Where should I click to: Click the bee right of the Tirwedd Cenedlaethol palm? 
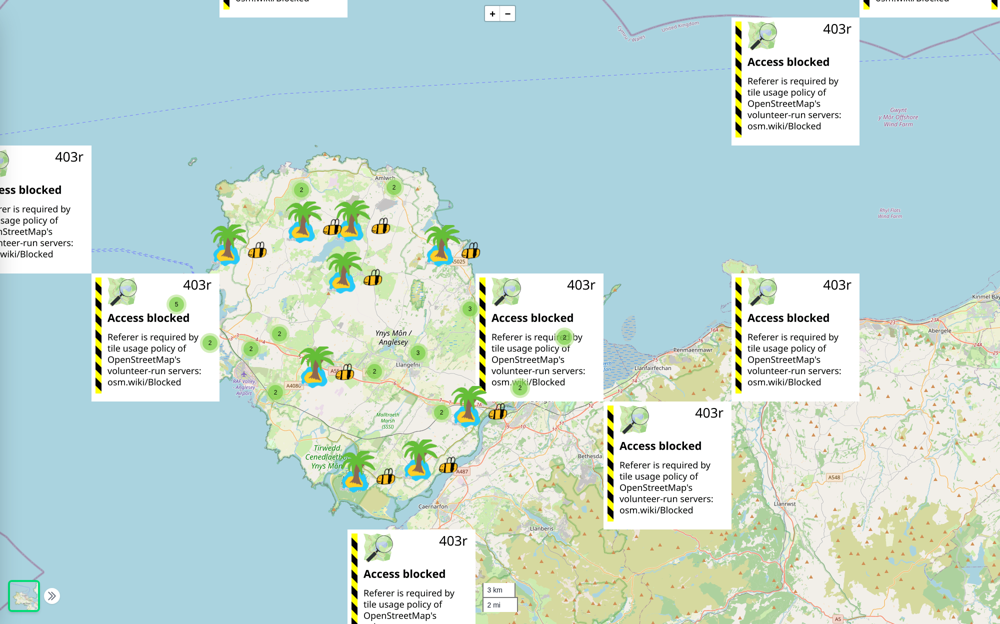click(x=385, y=477)
